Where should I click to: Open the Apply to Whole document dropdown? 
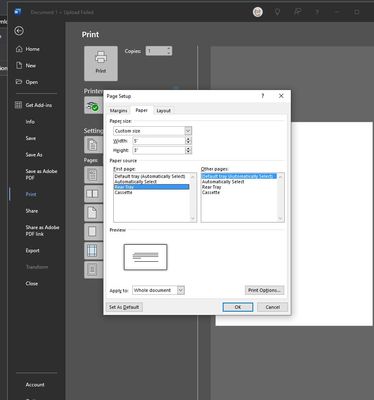181,290
